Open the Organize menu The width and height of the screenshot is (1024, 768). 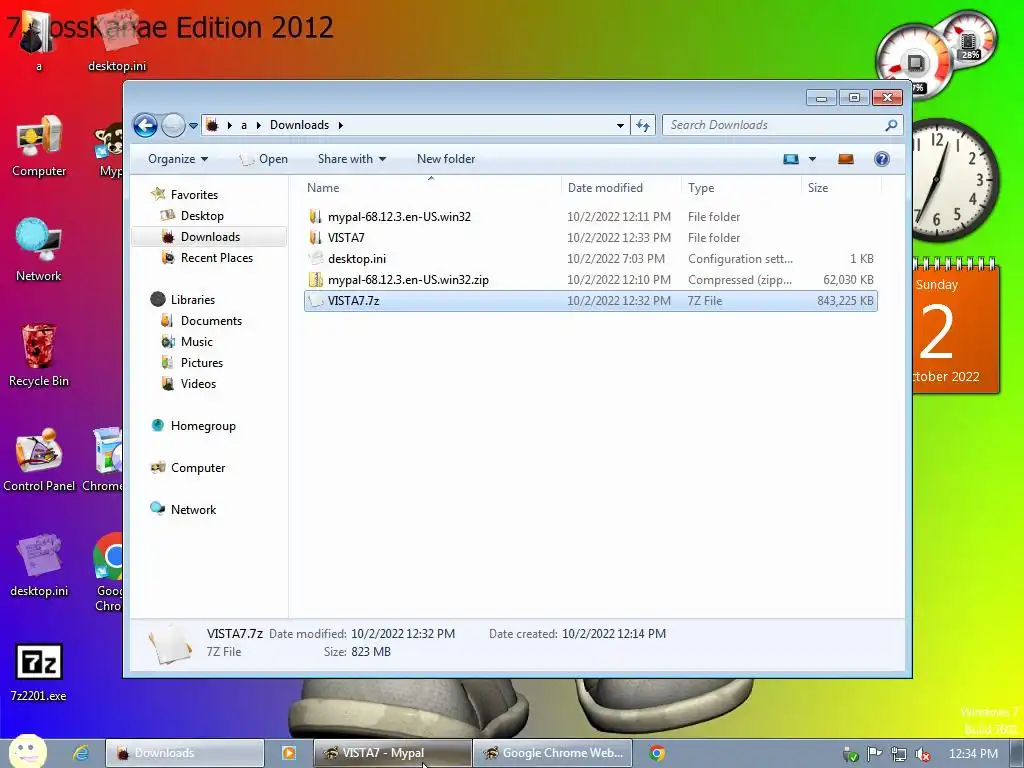click(x=178, y=159)
